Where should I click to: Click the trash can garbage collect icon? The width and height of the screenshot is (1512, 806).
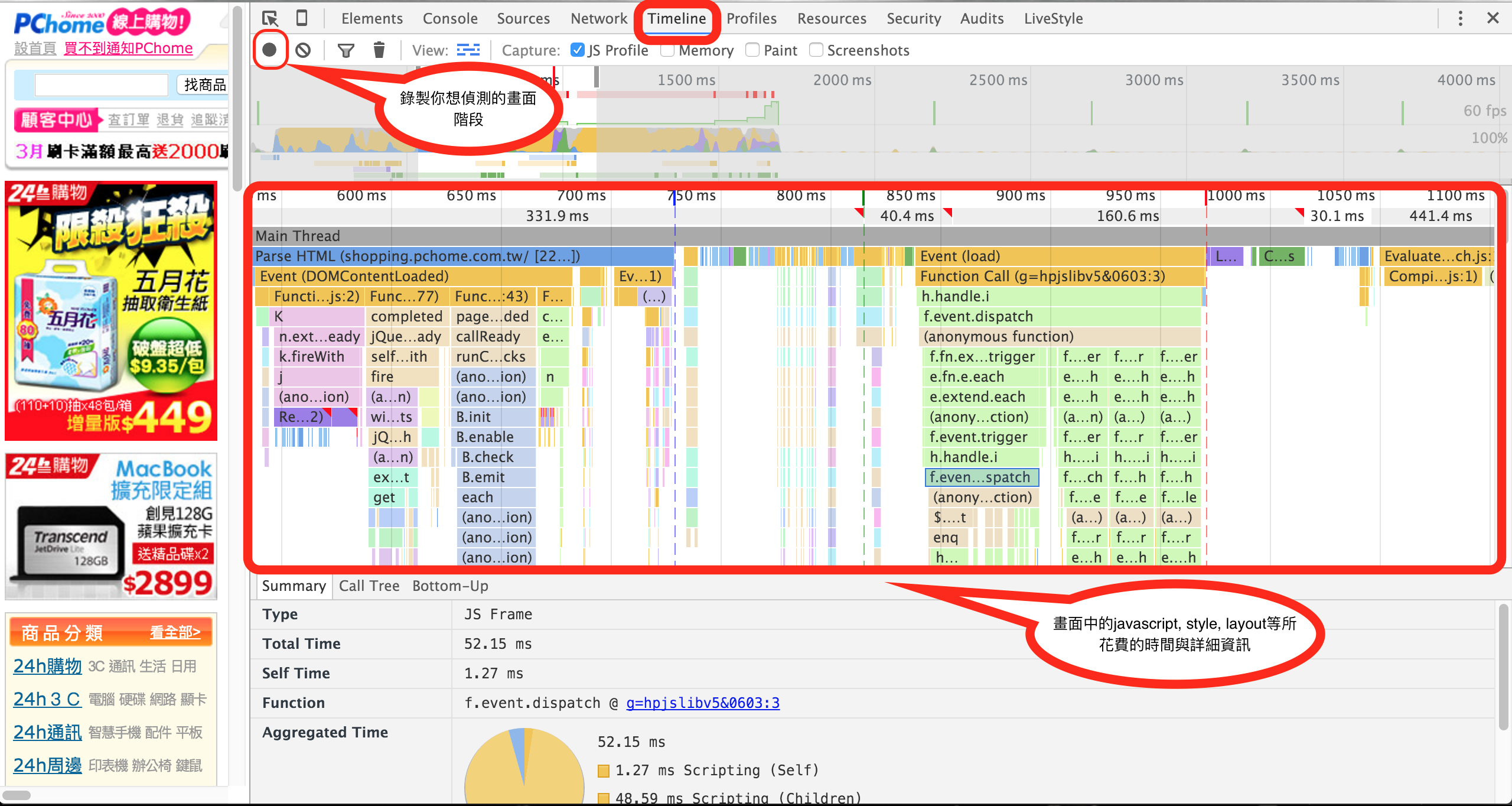pyautogui.click(x=379, y=50)
